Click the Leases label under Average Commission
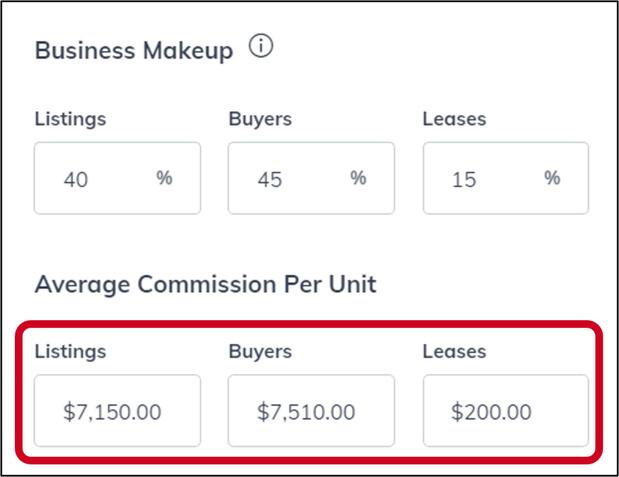The height and width of the screenshot is (477, 619). [454, 352]
